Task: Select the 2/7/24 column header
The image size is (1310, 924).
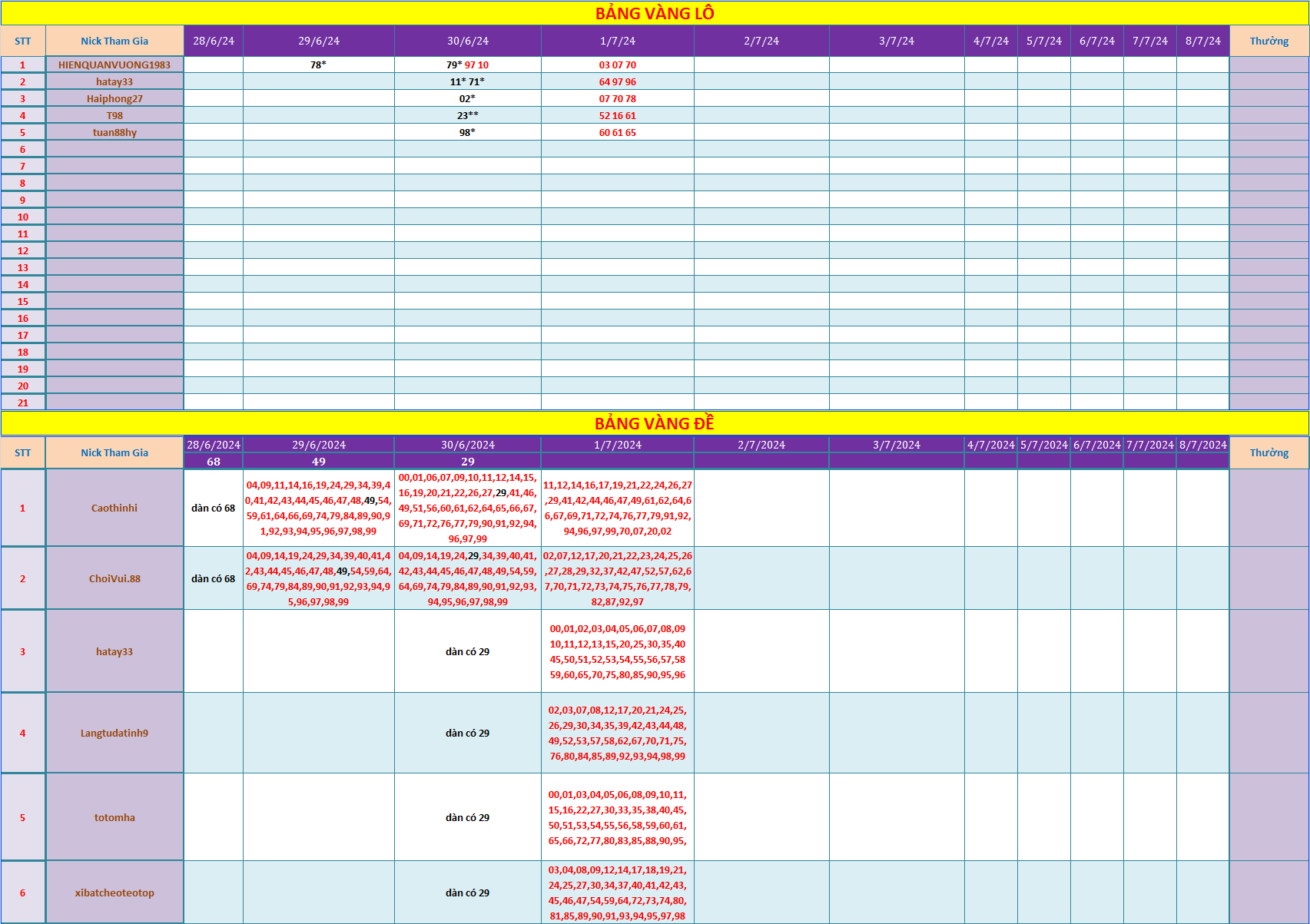Action: 761,41
